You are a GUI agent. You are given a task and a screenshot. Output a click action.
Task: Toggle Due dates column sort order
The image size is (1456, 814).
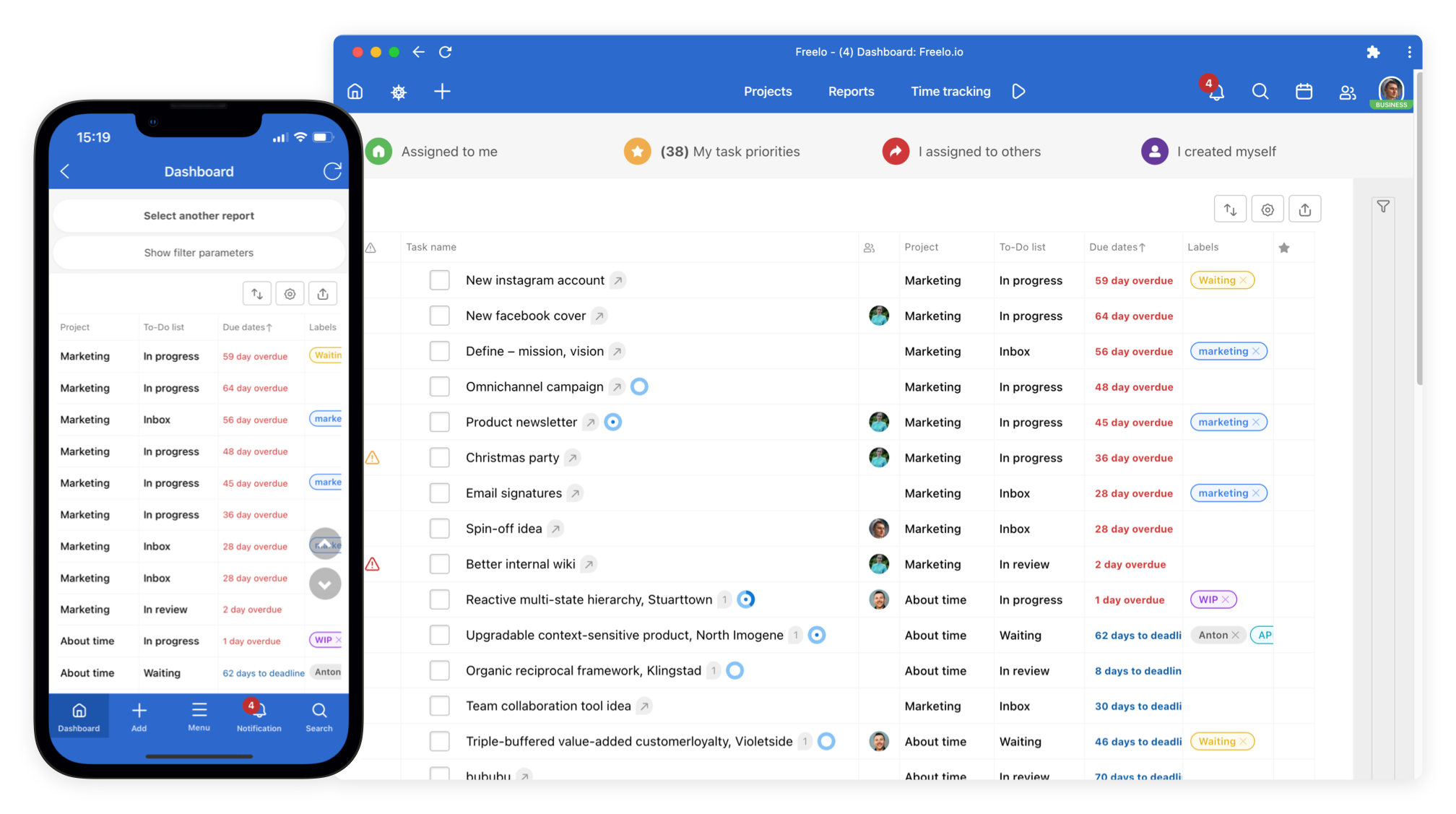(1117, 247)
